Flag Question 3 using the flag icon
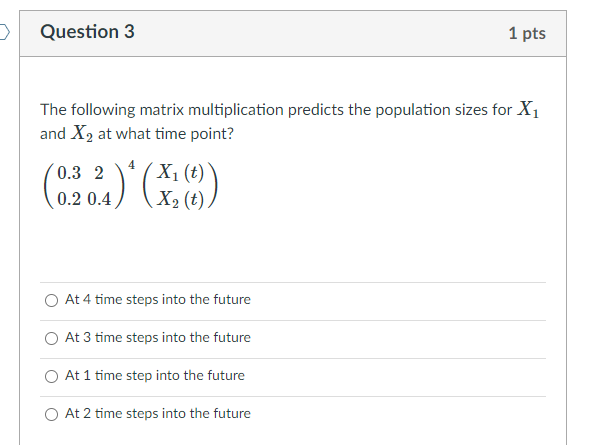This screenshot has width=612, height=445. [x=4, y=32]
